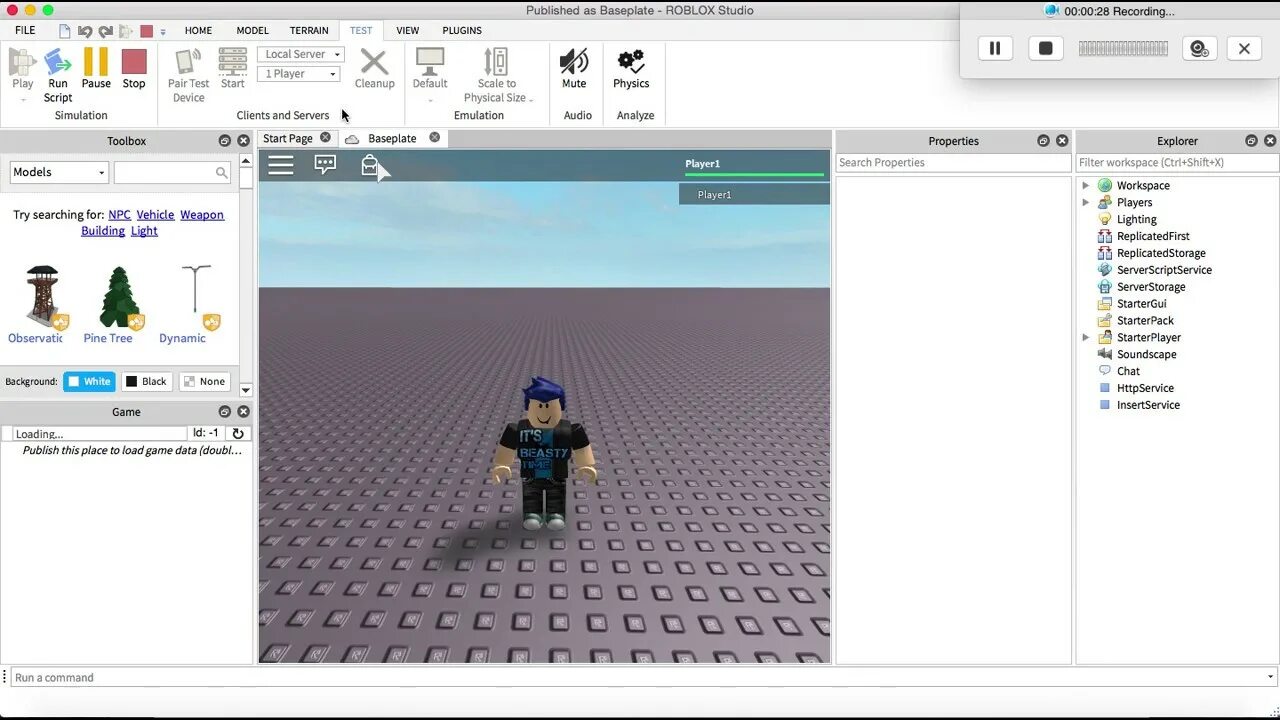Click the Play simulation icon
1280x720 pixels.
tap(22, 62)
